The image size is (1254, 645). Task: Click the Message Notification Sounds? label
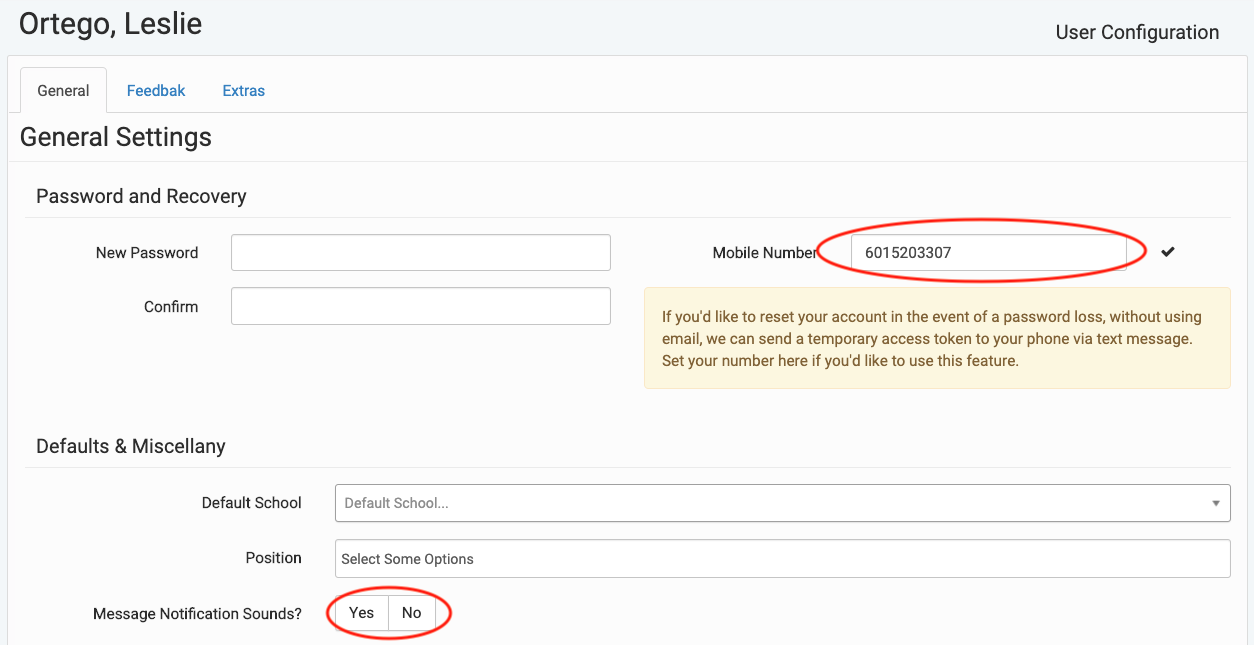pyautogui.click(x=198, y=614)
